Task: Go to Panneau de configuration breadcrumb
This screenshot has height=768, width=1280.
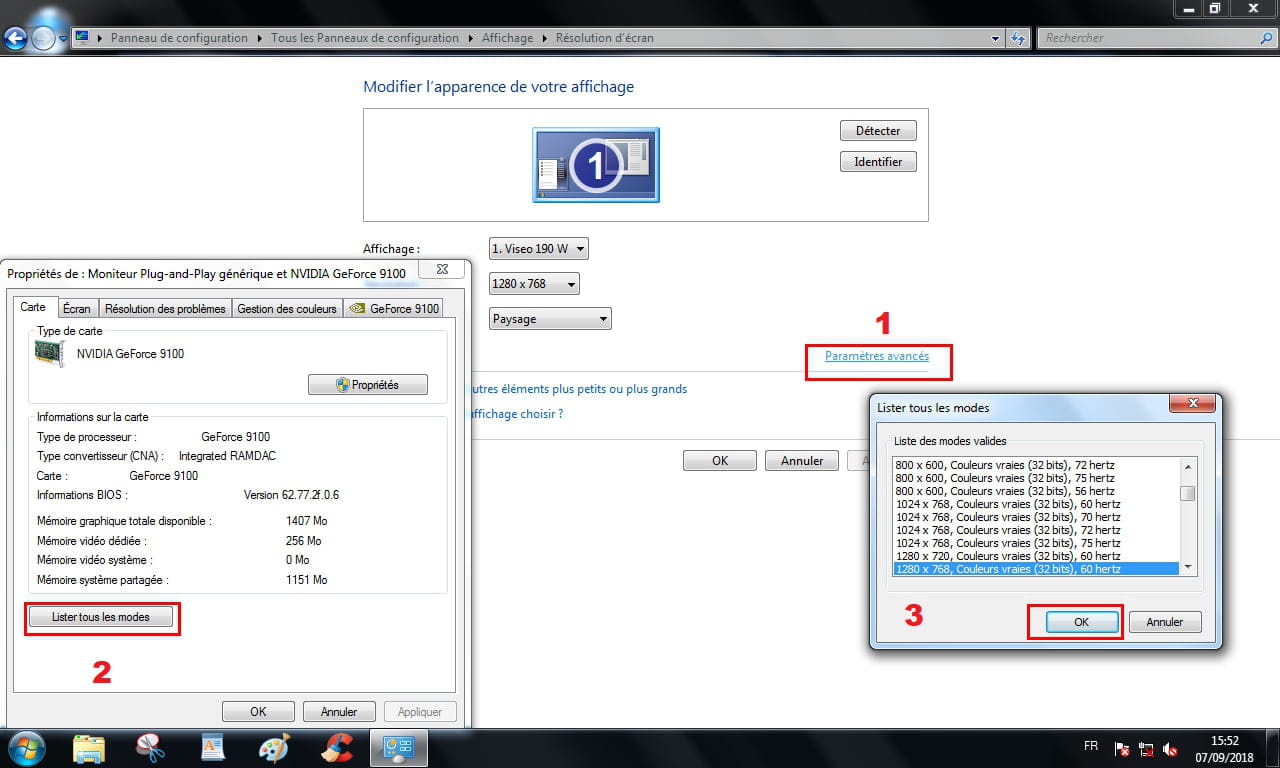Action: [179, 38]
